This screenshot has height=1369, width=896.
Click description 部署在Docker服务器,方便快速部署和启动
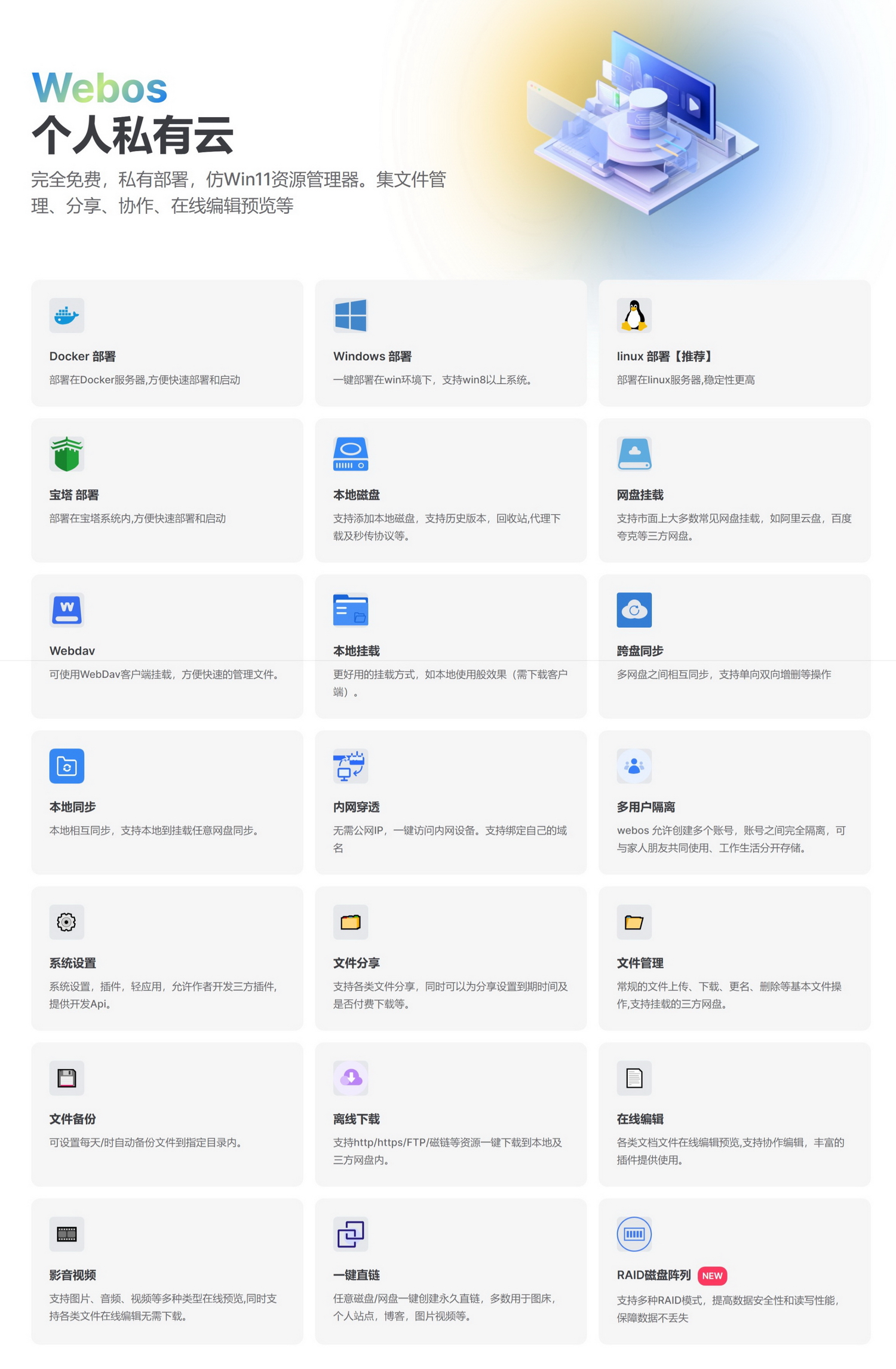145,380
